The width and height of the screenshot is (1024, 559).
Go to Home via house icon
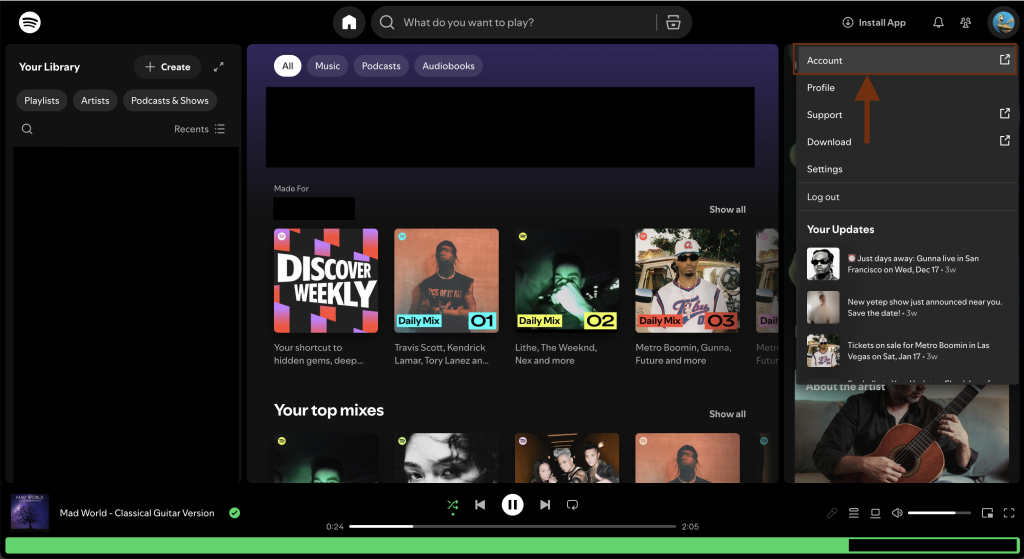[x=349, y=23]
